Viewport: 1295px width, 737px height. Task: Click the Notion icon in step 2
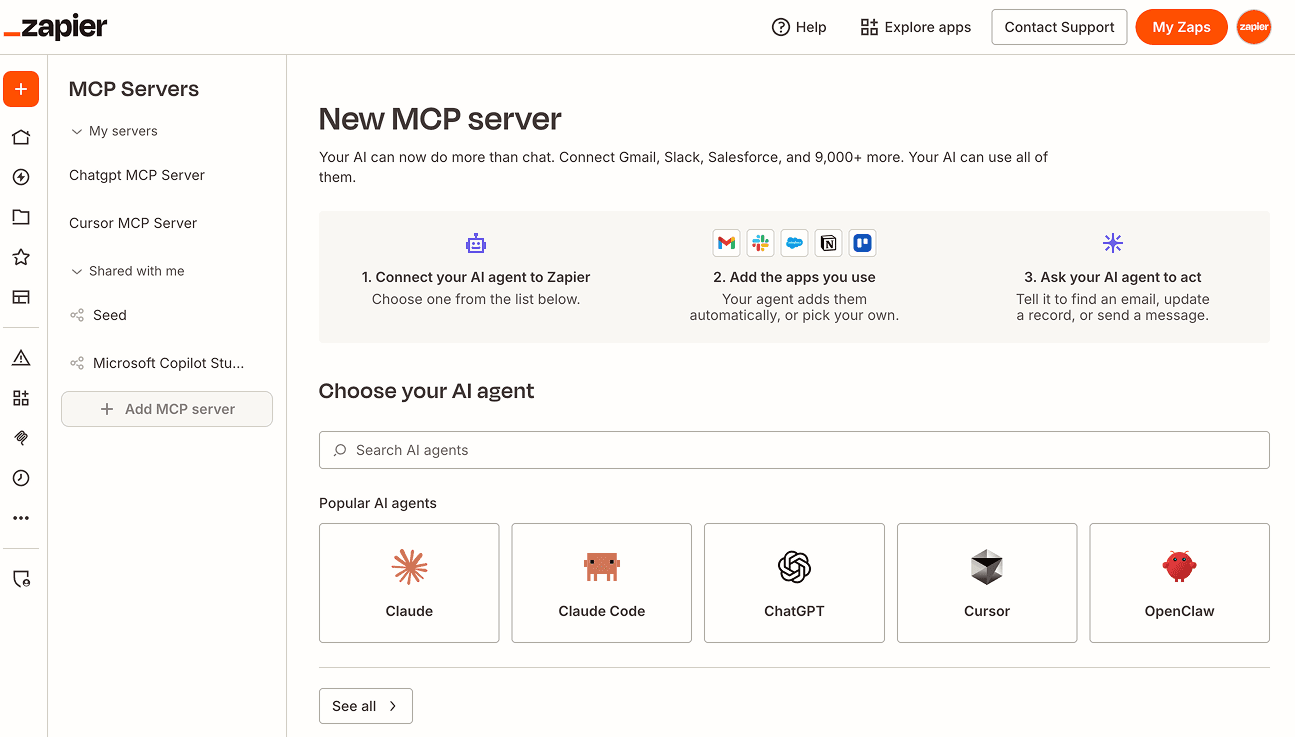tap(828, 243)
